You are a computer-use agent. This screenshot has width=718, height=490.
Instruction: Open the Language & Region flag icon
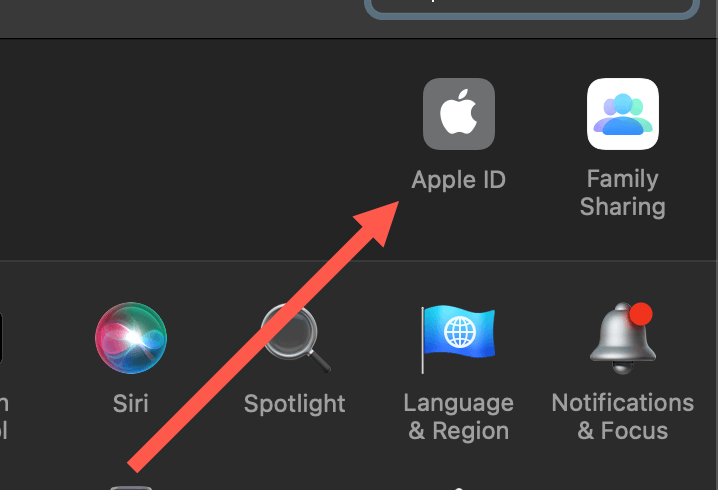pos(458,339)
